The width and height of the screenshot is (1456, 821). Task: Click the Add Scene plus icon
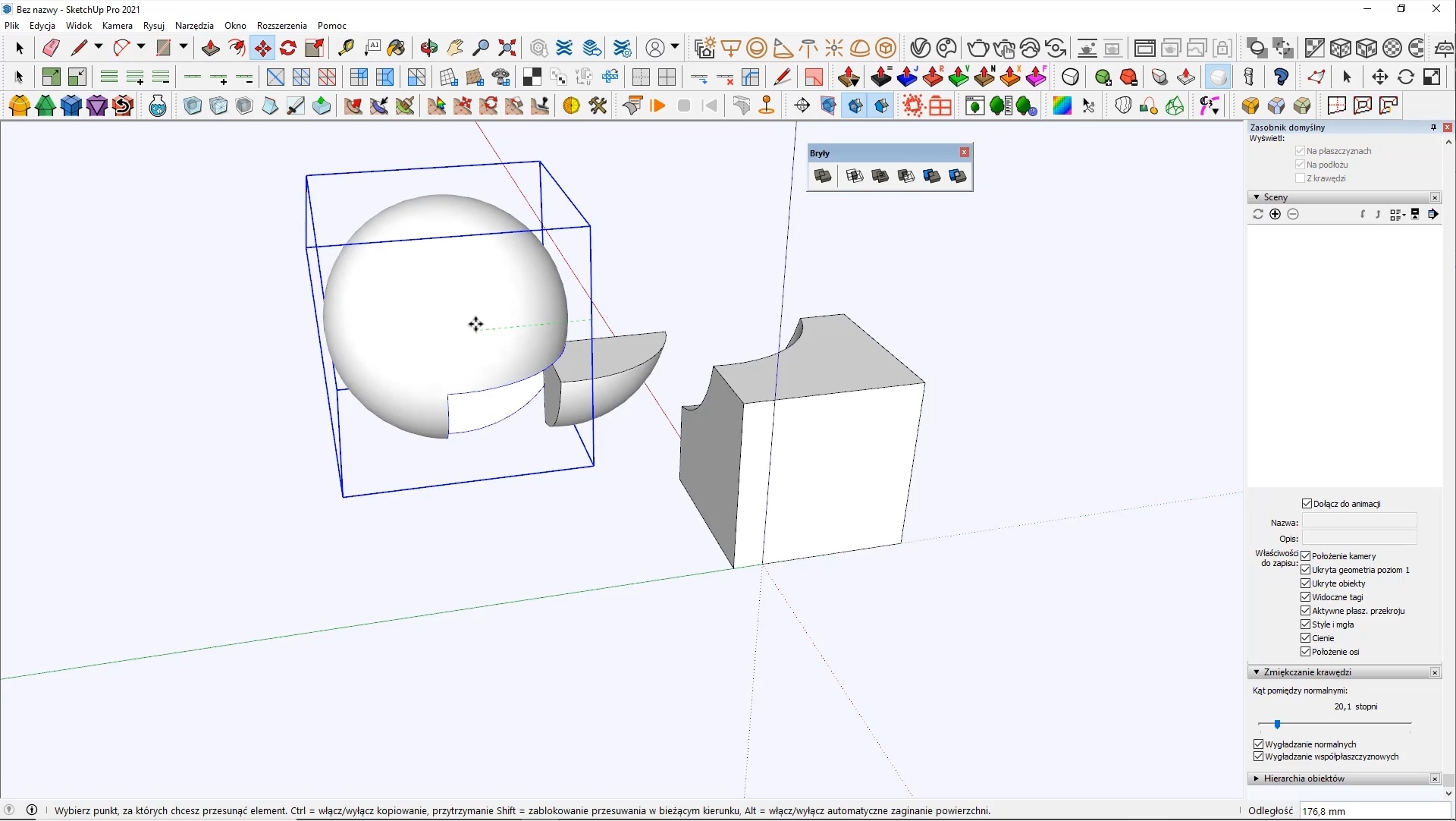[x=1275, y=215]
